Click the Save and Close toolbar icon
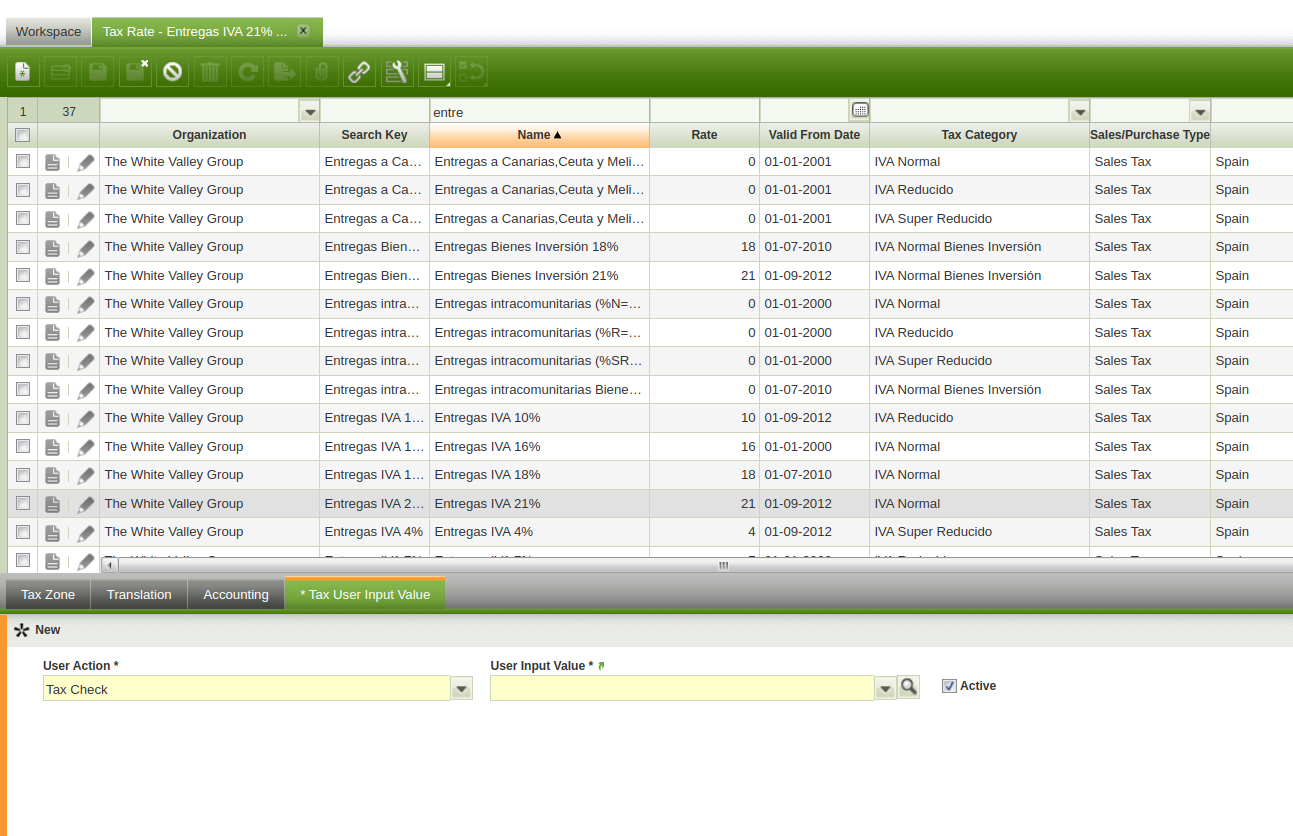 (135, 71)
